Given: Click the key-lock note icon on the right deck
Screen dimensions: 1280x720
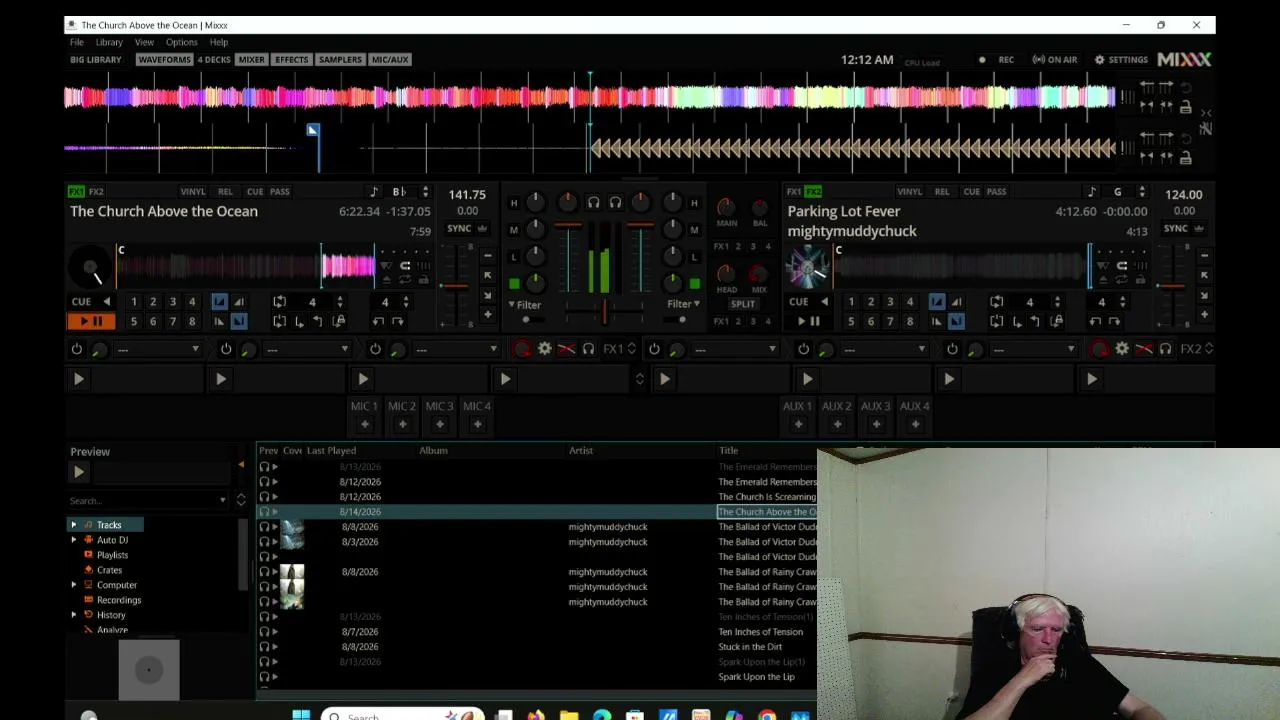Looking at the screenshot, I should click(1091, 192).
